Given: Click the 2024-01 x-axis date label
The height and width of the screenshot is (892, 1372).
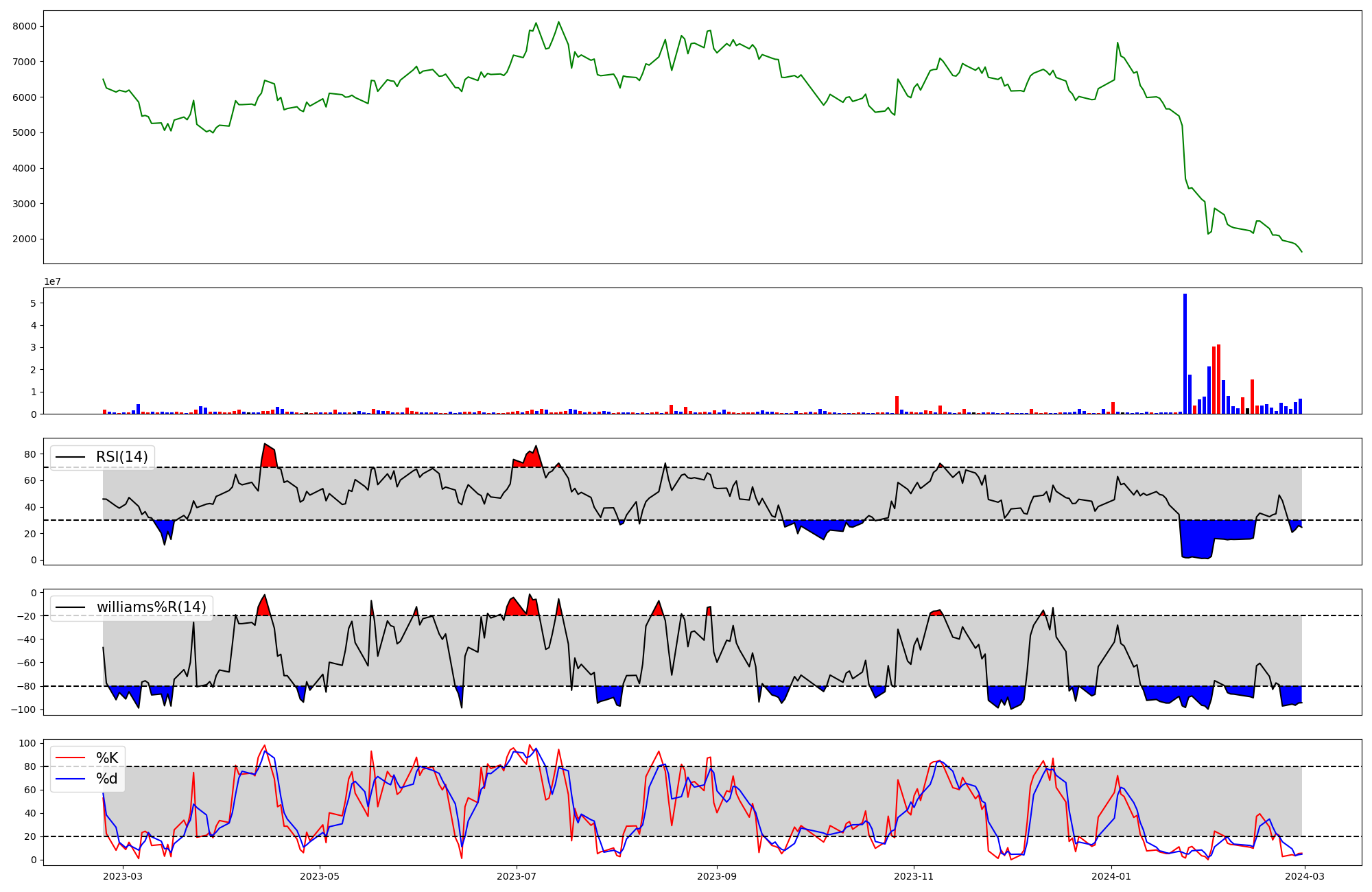Looking at the screenshot, I should point(1111,876).
